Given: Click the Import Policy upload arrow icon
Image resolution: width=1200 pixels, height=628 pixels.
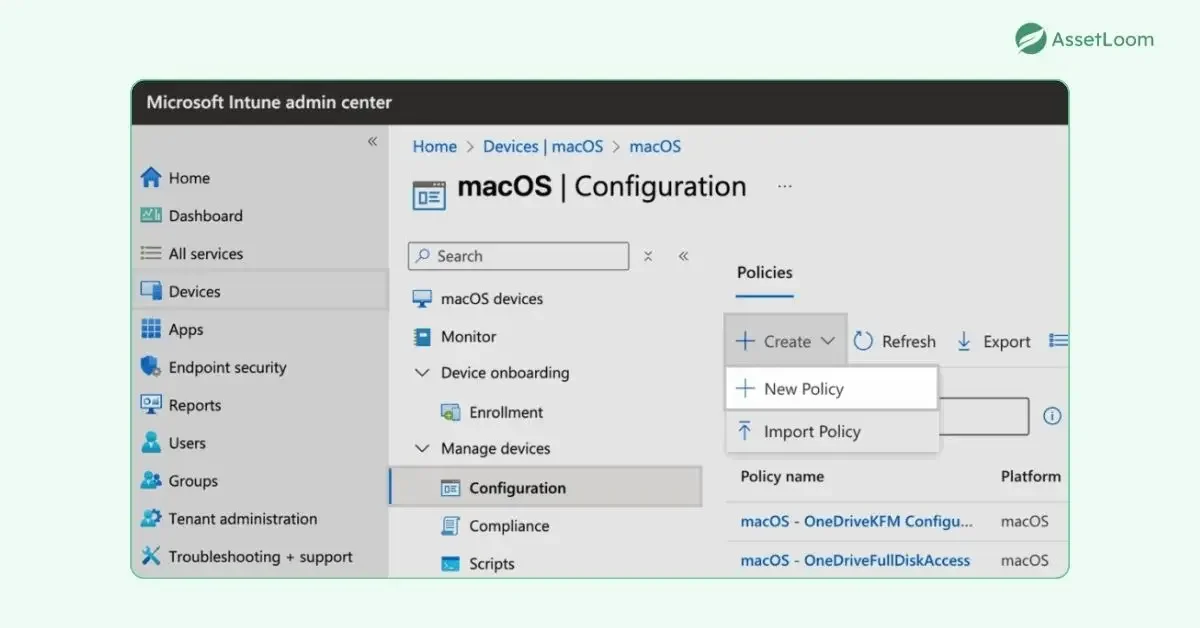Looking at the screenshot, I should click(745, 431).
